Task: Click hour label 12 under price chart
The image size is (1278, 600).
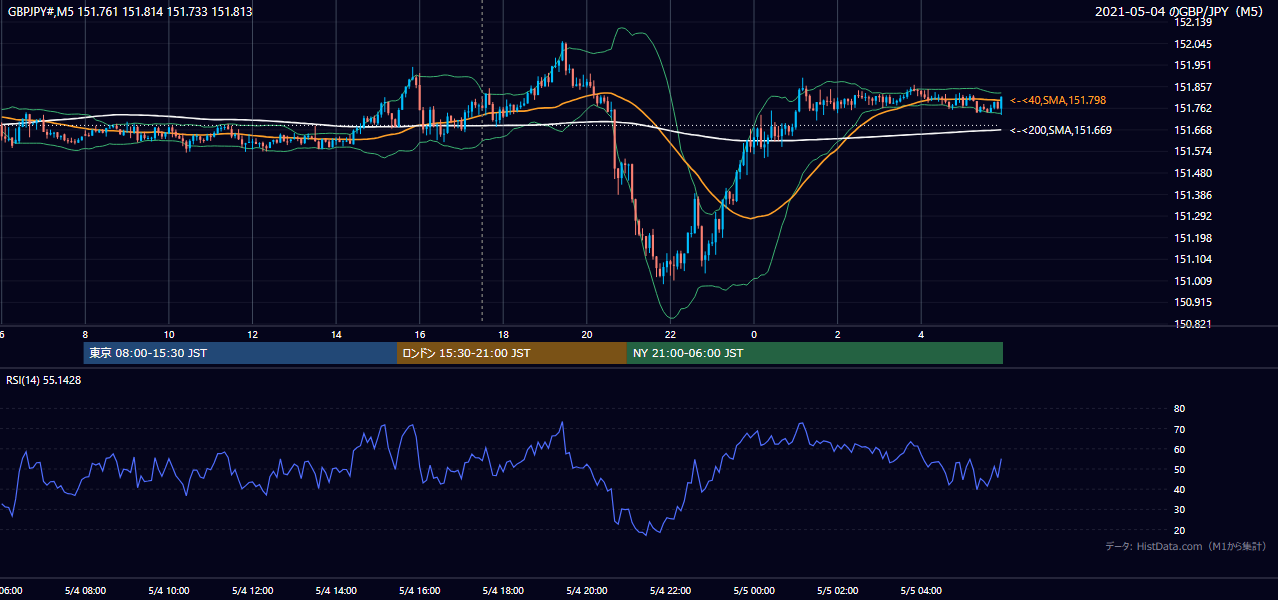Action: 253,334
